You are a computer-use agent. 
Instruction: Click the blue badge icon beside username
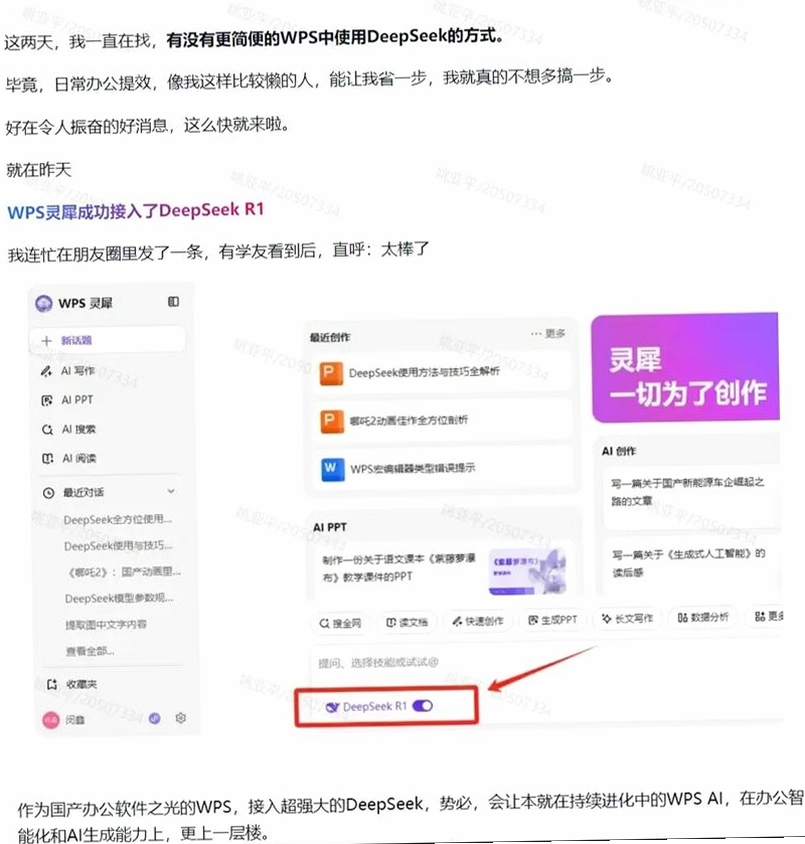tap(154, 718)
